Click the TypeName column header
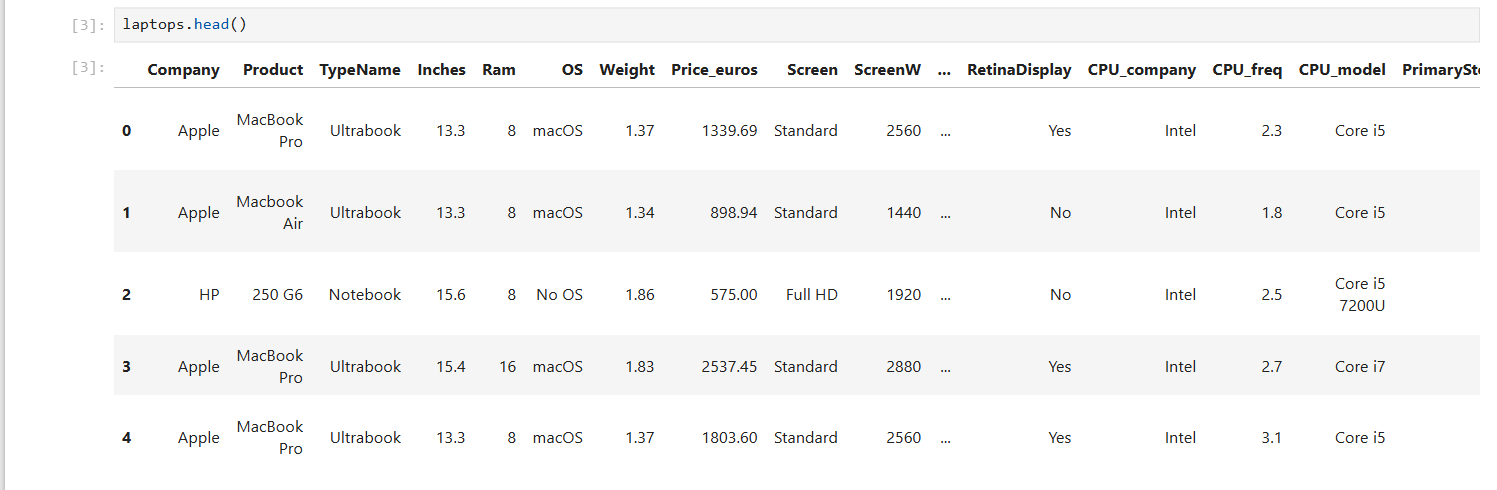Viewport: 1497px width, 490px height. click(360, 70)
